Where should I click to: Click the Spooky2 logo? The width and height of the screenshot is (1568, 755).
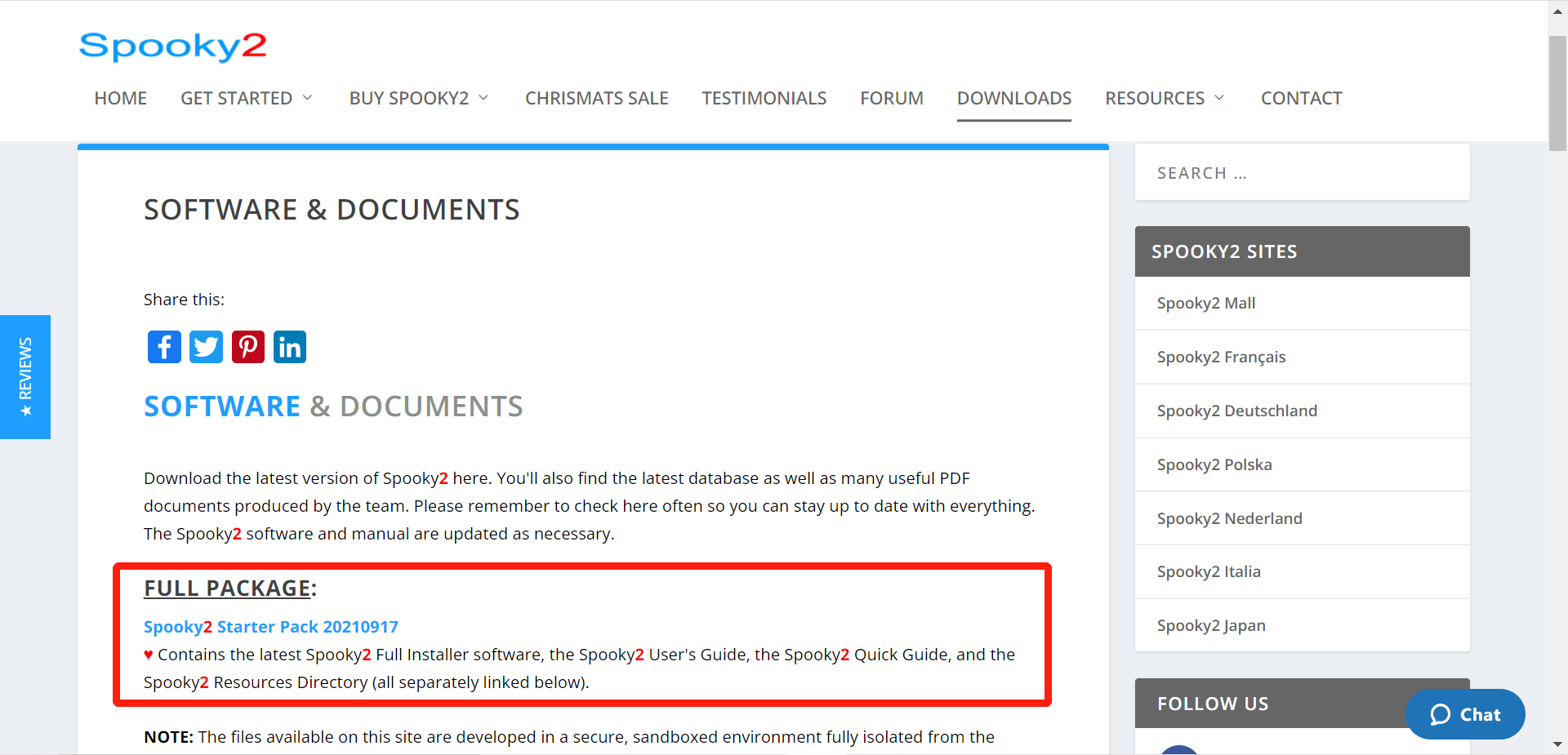[172, 47]
